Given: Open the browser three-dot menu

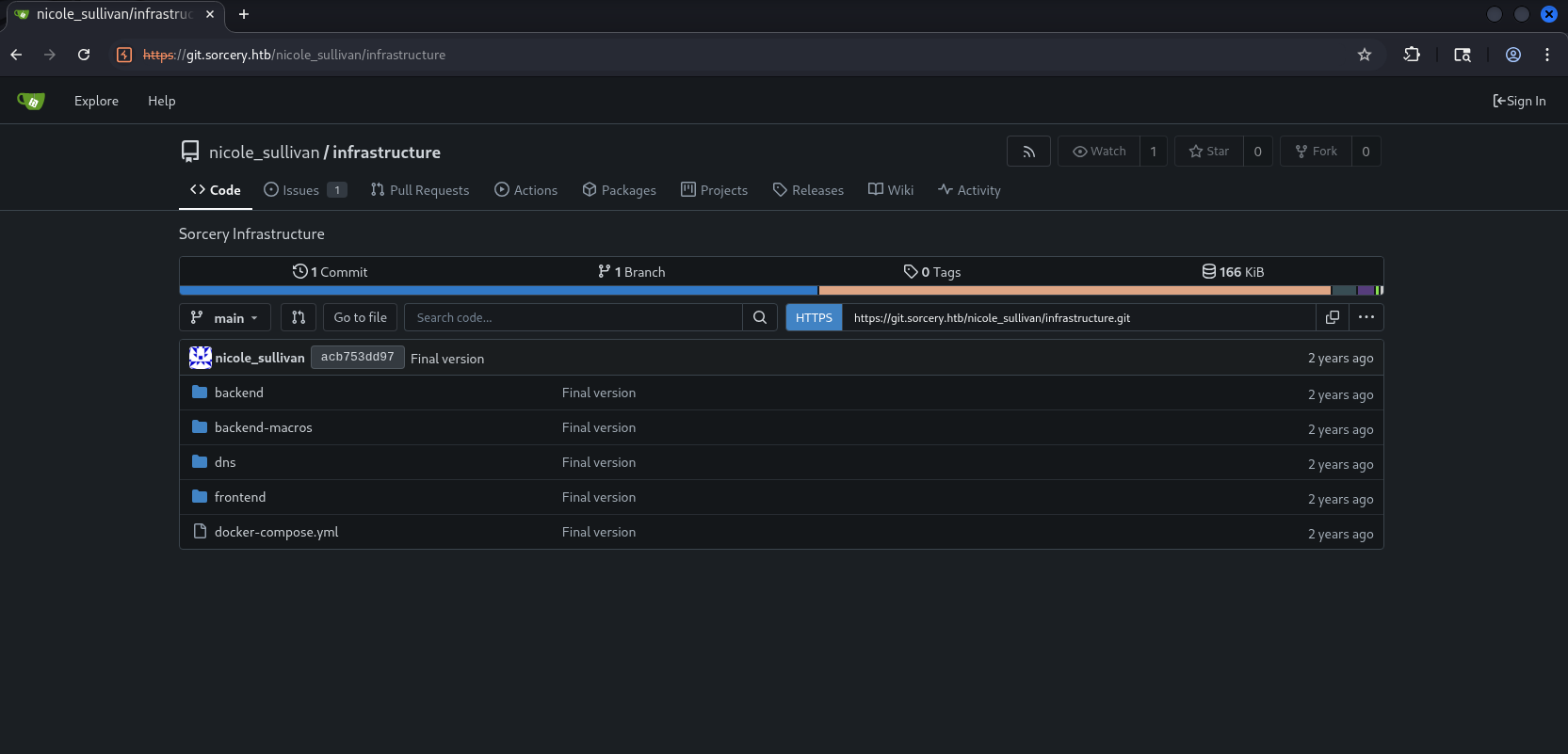Looking at the screenshot, I should click(1546, 55).
